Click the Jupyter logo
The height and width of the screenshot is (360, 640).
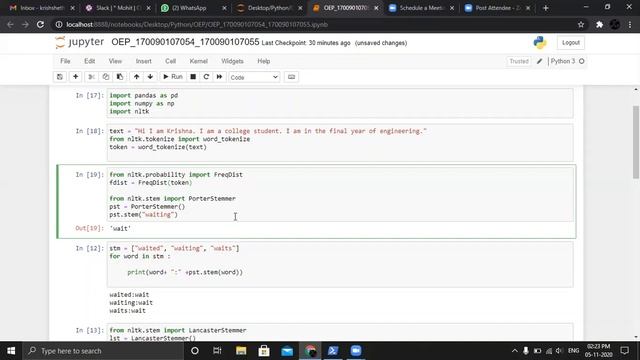pyautogui.click(x=80, y=42)
